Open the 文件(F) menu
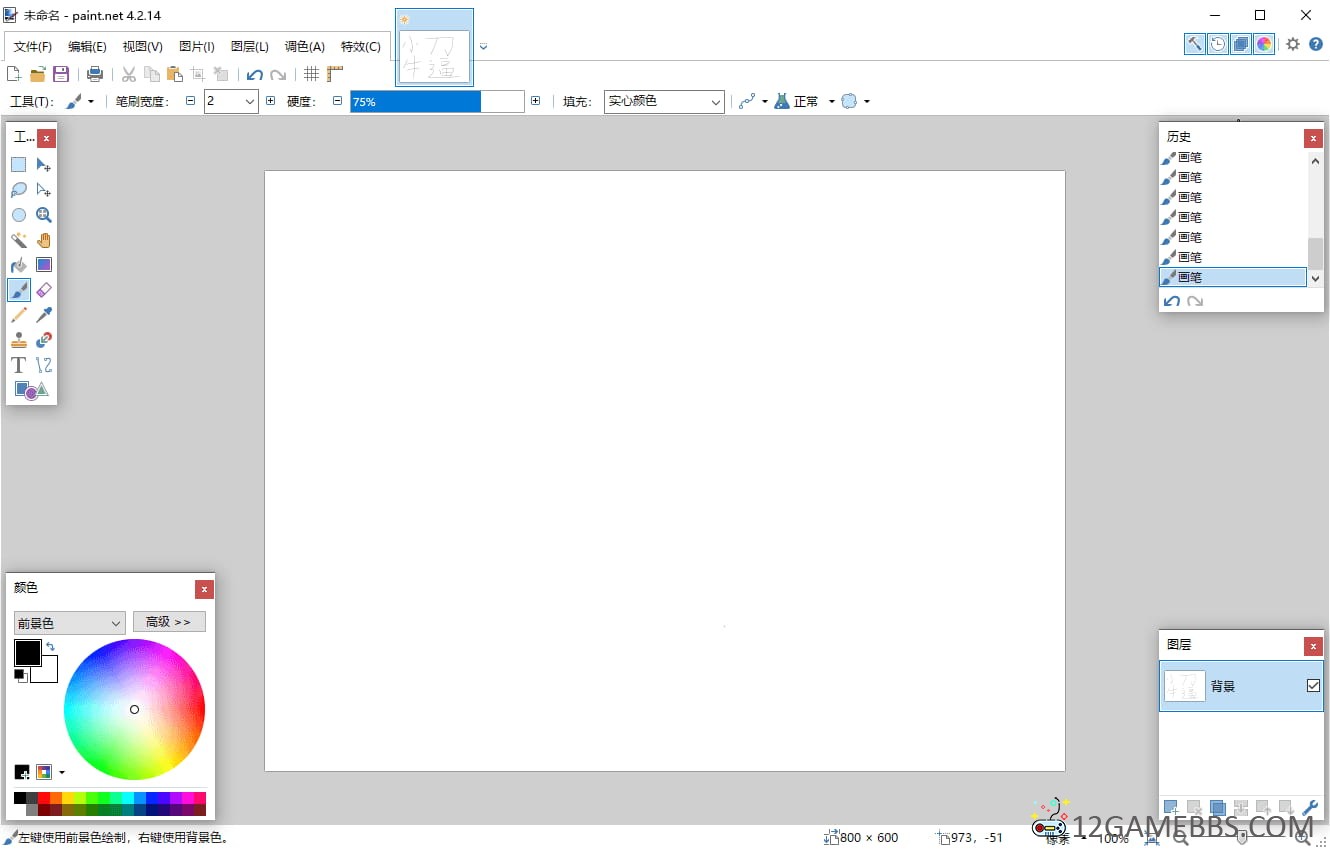1330x851 pixels. pyautogui.click(x=33, y=46)
